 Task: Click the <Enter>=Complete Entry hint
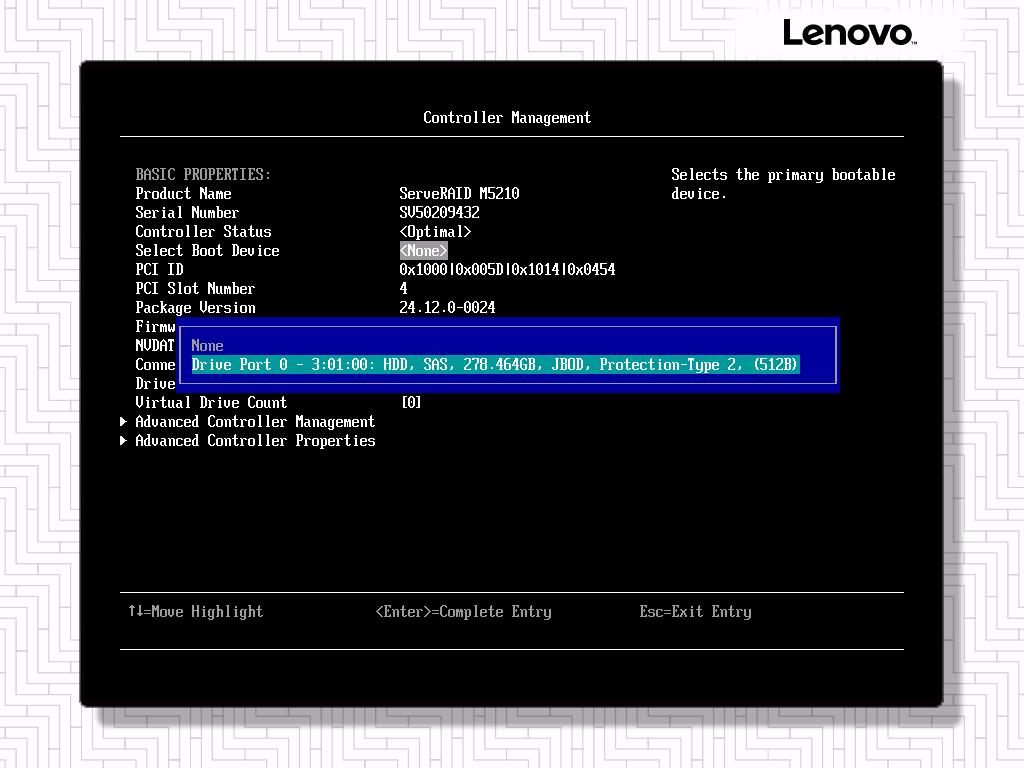[463, 612]
